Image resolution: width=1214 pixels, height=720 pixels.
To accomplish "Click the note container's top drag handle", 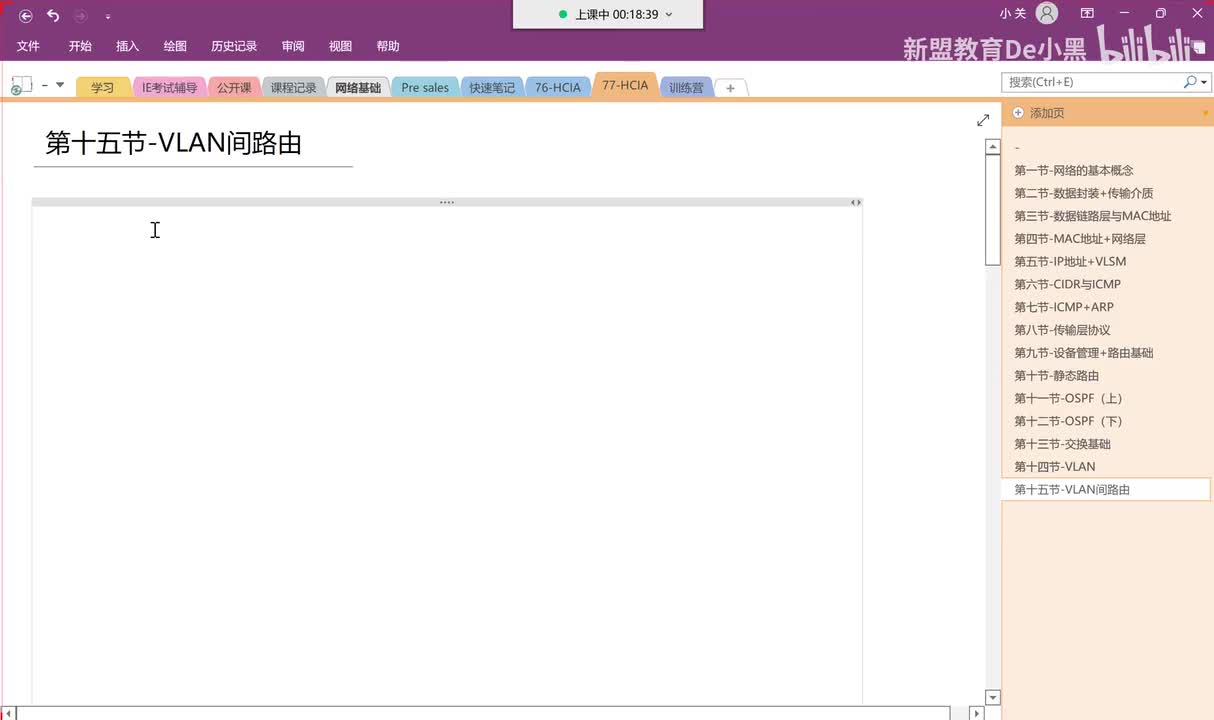I will click(446, 202).
